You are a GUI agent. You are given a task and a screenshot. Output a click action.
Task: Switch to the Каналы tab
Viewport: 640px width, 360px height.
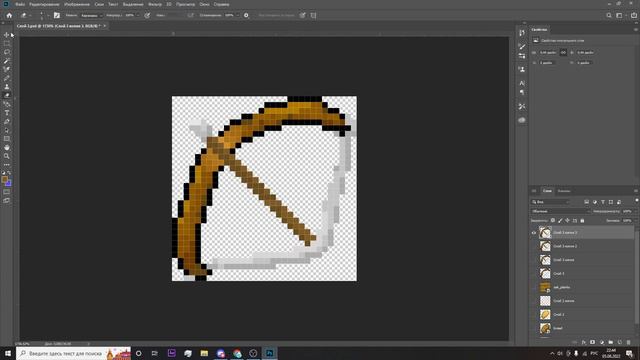tap(564, 191)
